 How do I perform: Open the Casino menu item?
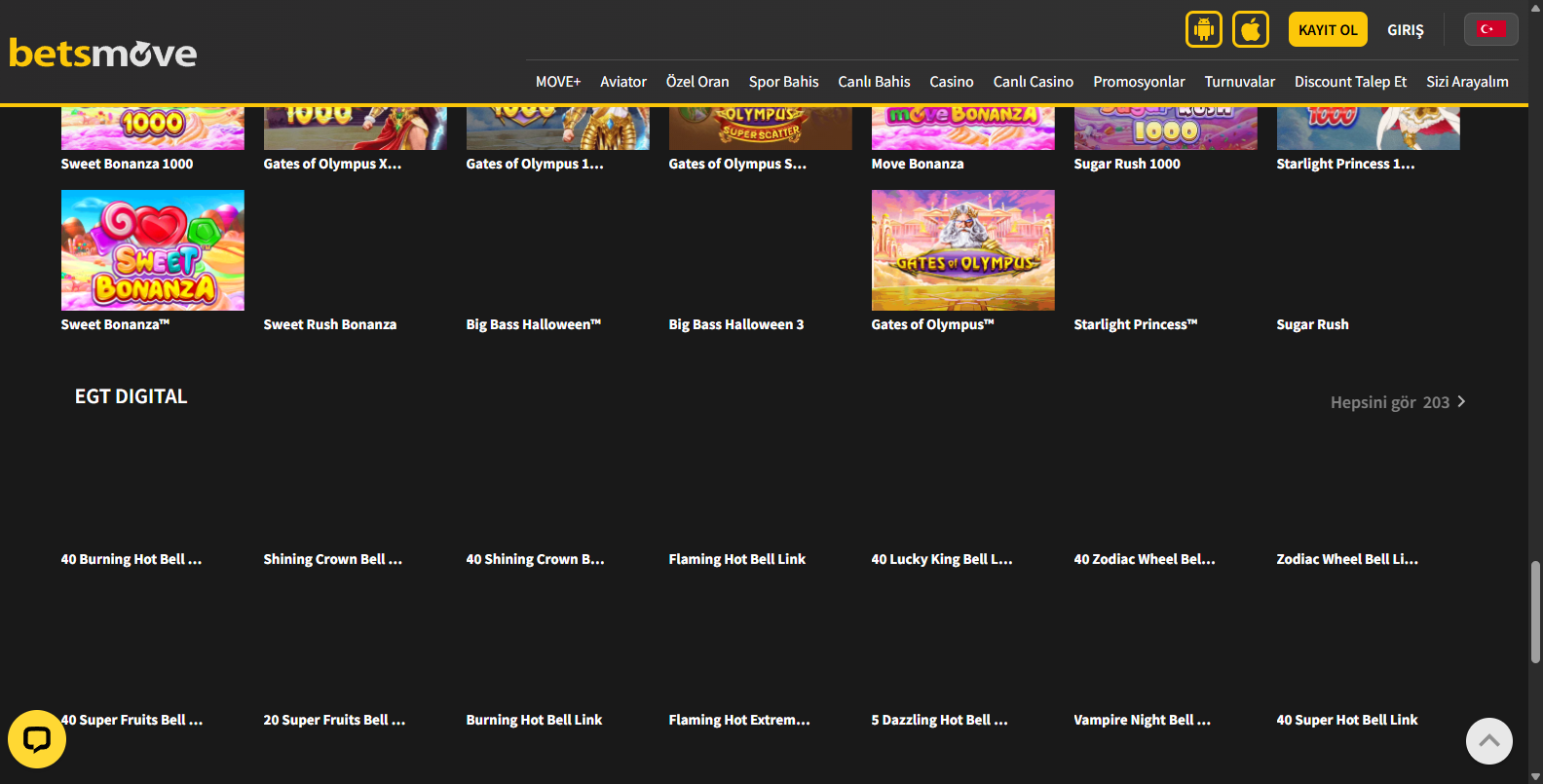coord(951,82)
